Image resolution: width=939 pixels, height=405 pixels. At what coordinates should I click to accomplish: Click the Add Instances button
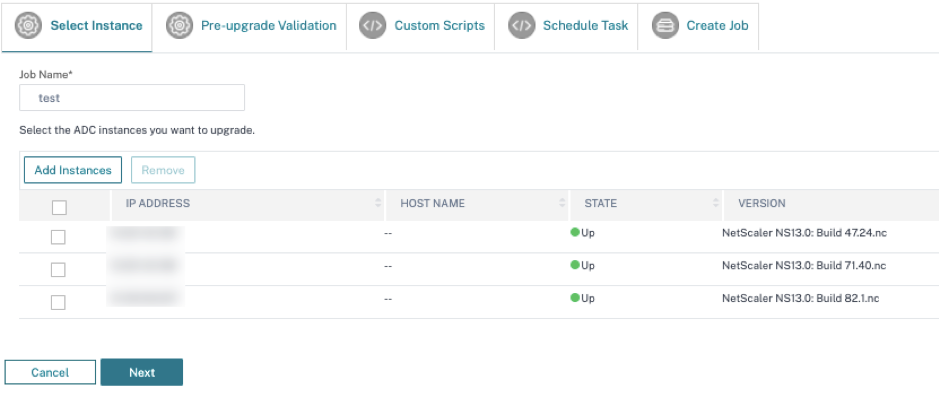point(73,170)
